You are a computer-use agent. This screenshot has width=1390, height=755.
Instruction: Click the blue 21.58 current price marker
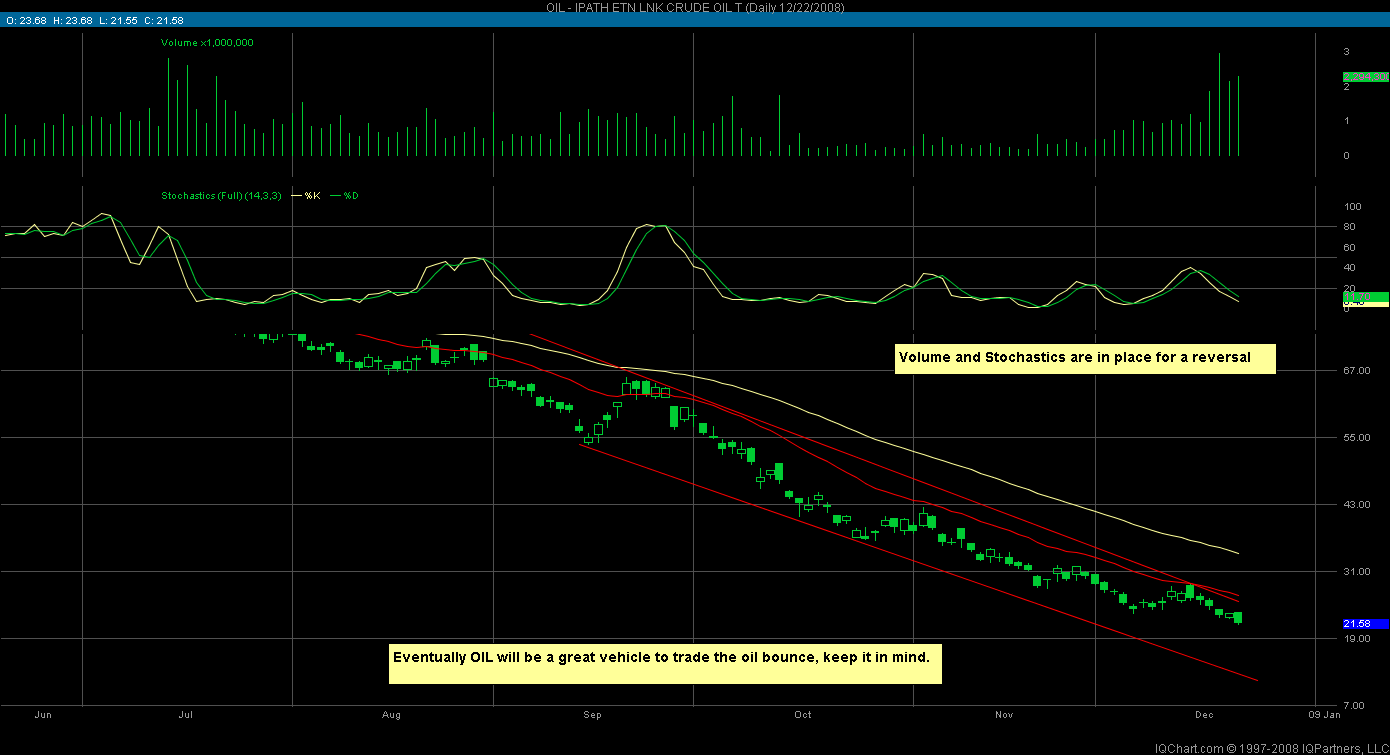pos(1364,624)
